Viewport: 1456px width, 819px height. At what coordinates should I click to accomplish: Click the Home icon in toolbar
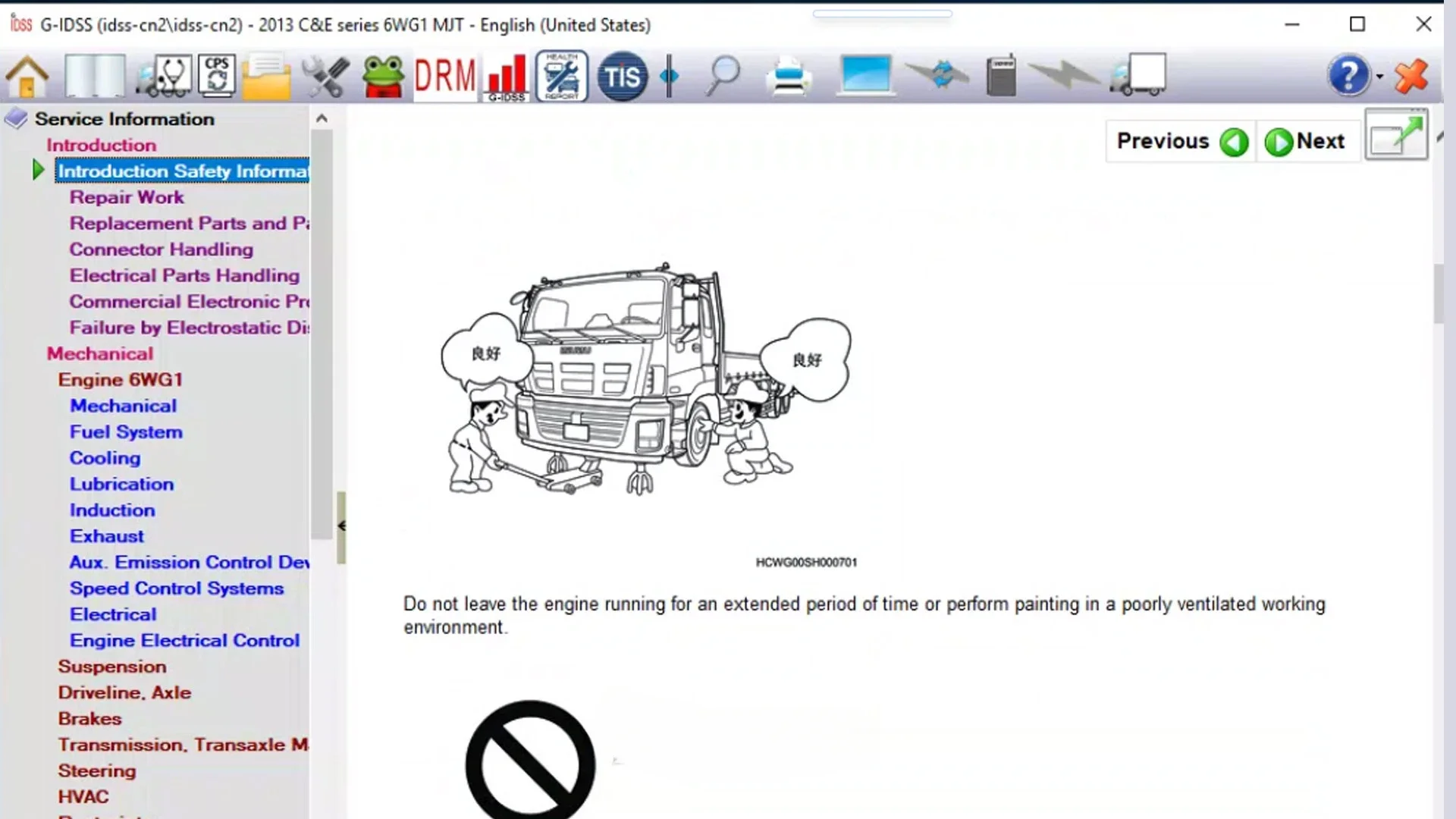(x=27, y=76)
